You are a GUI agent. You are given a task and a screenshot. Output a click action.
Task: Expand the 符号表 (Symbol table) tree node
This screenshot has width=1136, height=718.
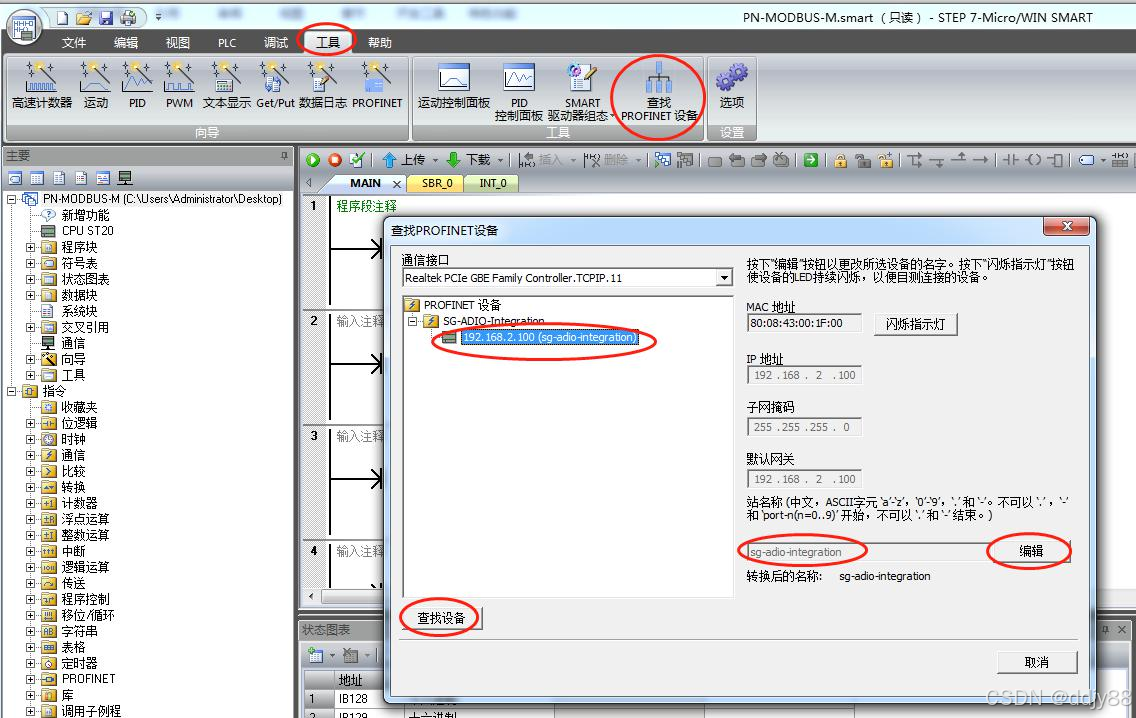30,263
